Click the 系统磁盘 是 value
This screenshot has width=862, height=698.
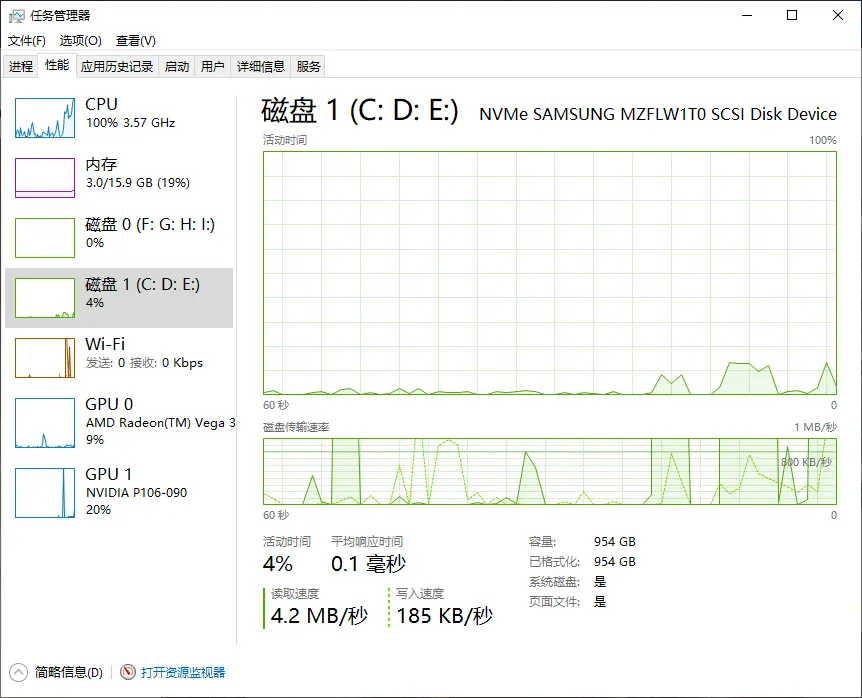tap(600, 581)
